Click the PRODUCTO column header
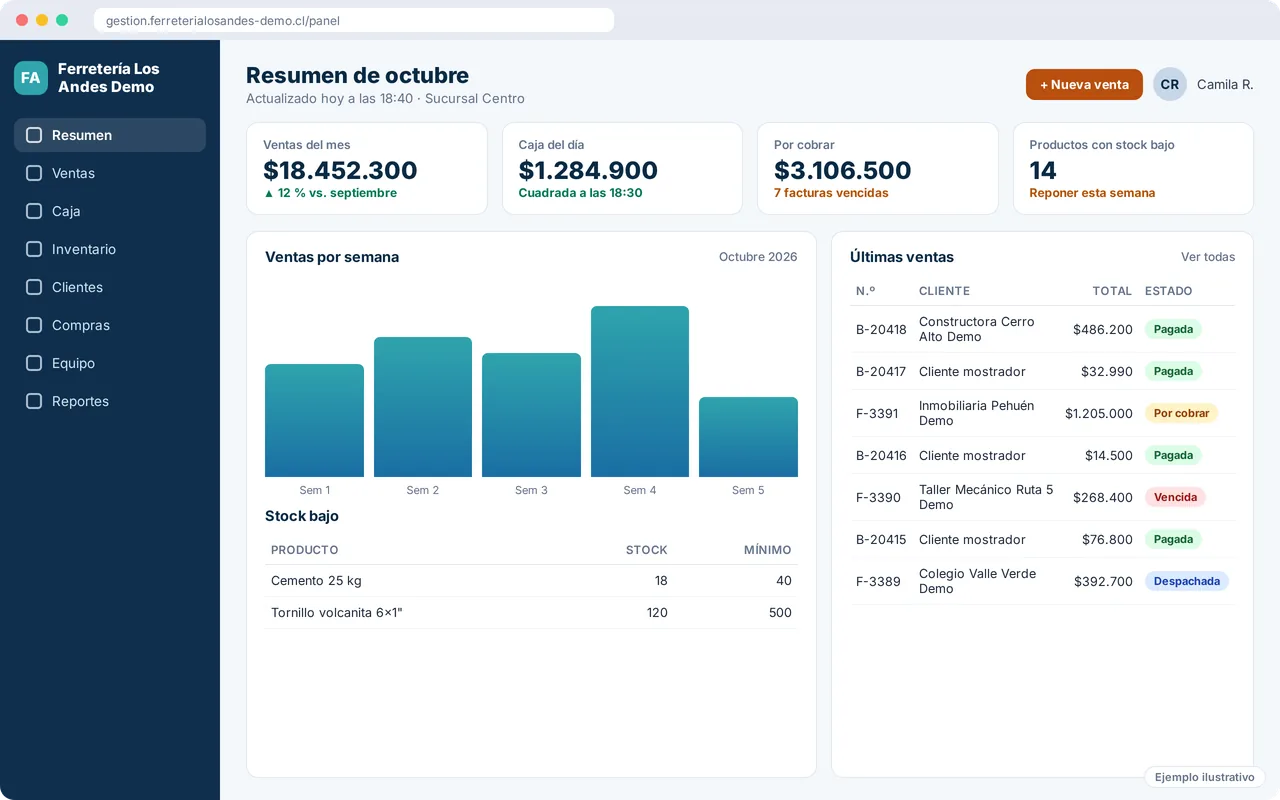1280x800 pixels. 304,550
